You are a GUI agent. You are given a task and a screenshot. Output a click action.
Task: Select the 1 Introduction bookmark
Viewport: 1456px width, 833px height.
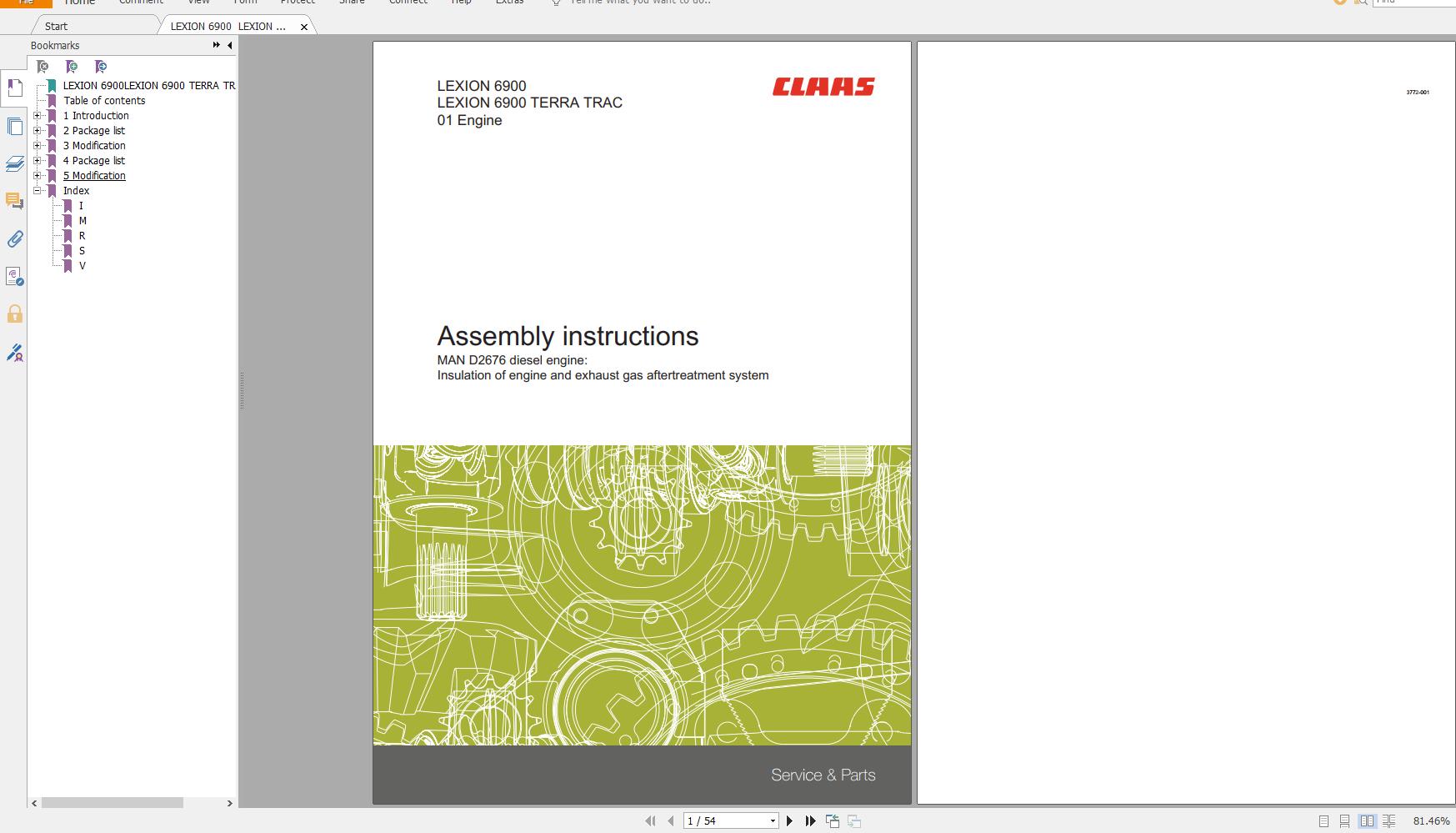click(96, 116)
